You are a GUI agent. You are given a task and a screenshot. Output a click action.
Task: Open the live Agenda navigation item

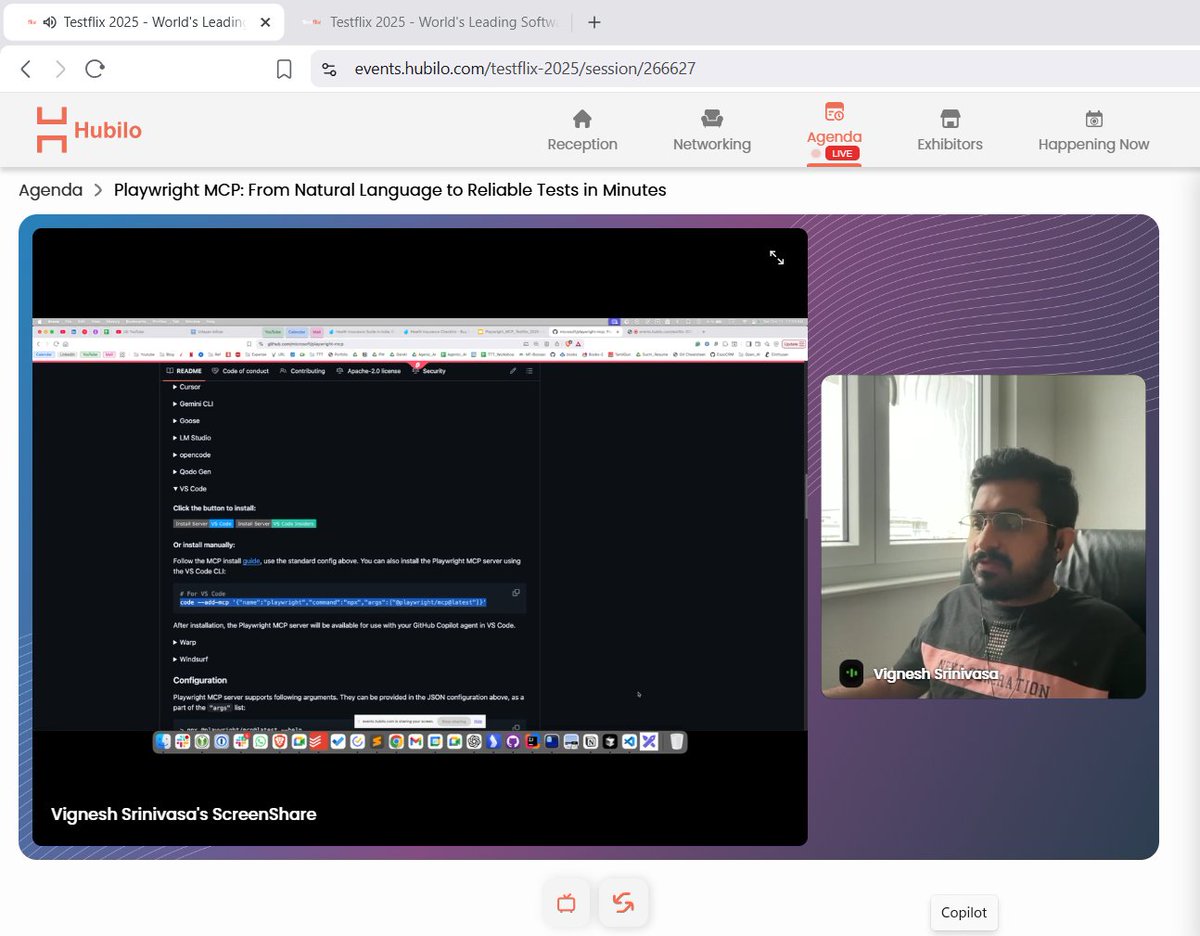point(834,131)
